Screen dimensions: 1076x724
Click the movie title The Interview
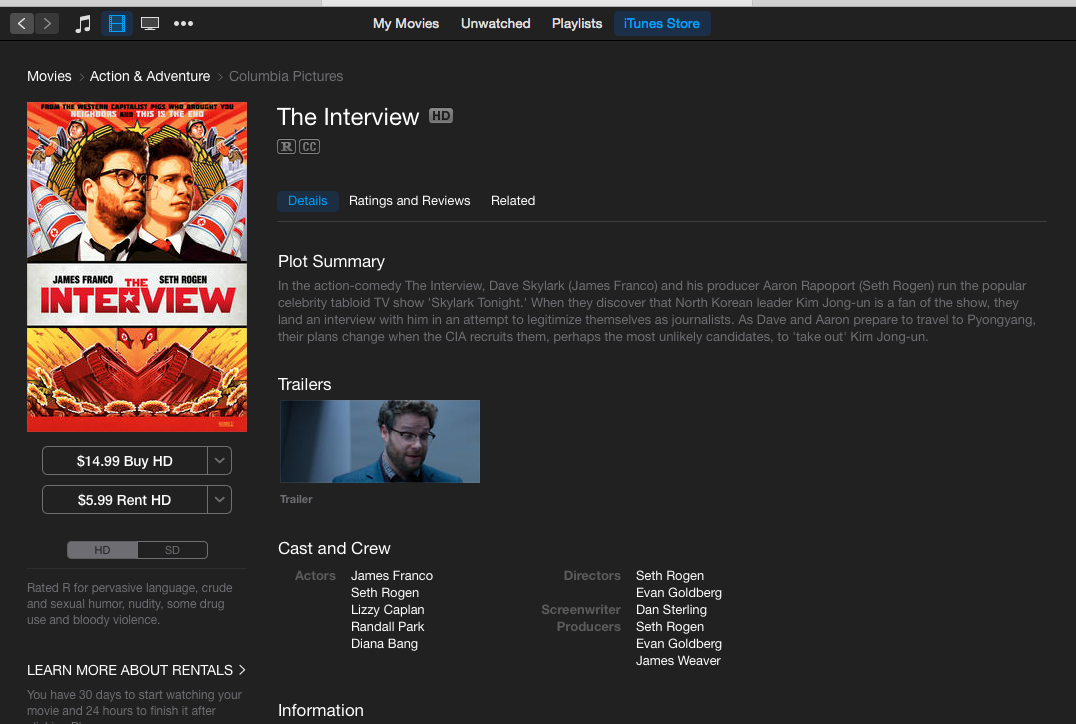point(348,117)
